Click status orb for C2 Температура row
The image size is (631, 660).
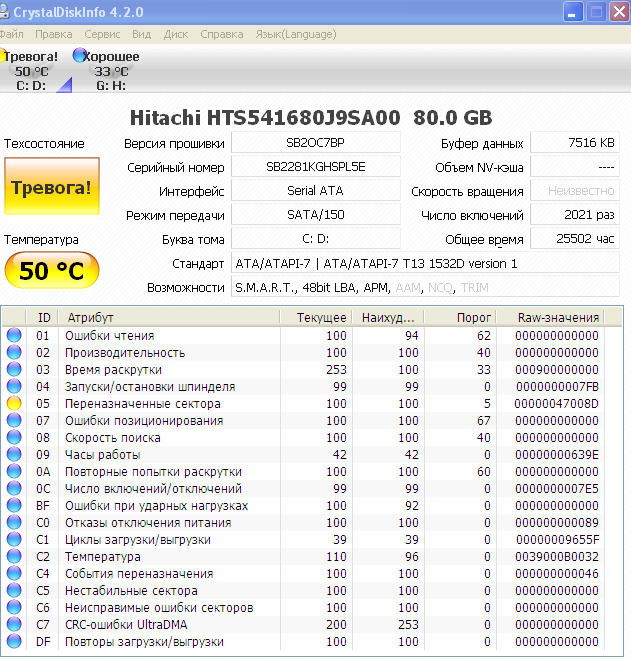(x=14, y=556)
